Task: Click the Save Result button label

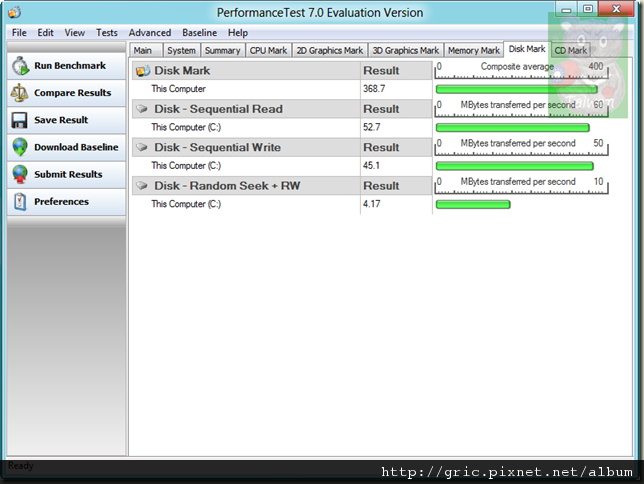Action: [61, 120]
